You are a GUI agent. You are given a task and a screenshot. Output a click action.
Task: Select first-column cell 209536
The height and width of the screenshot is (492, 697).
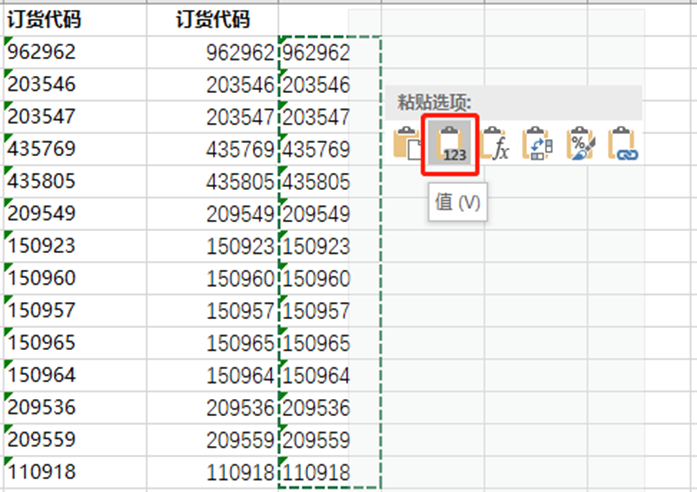click(75, 408)
